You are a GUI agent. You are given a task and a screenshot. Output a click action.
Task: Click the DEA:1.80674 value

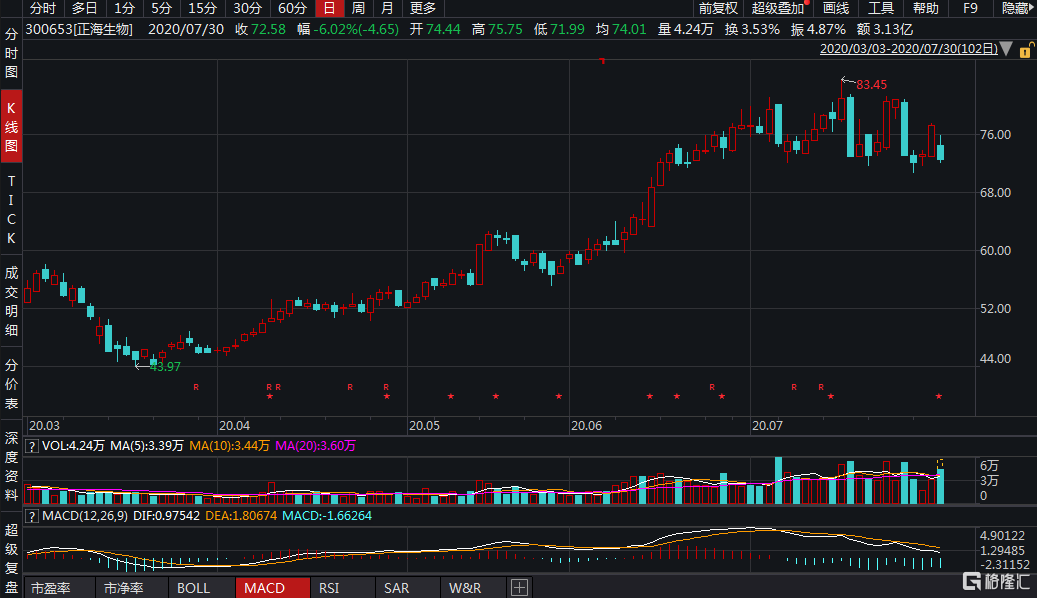(x=241, y=516)
